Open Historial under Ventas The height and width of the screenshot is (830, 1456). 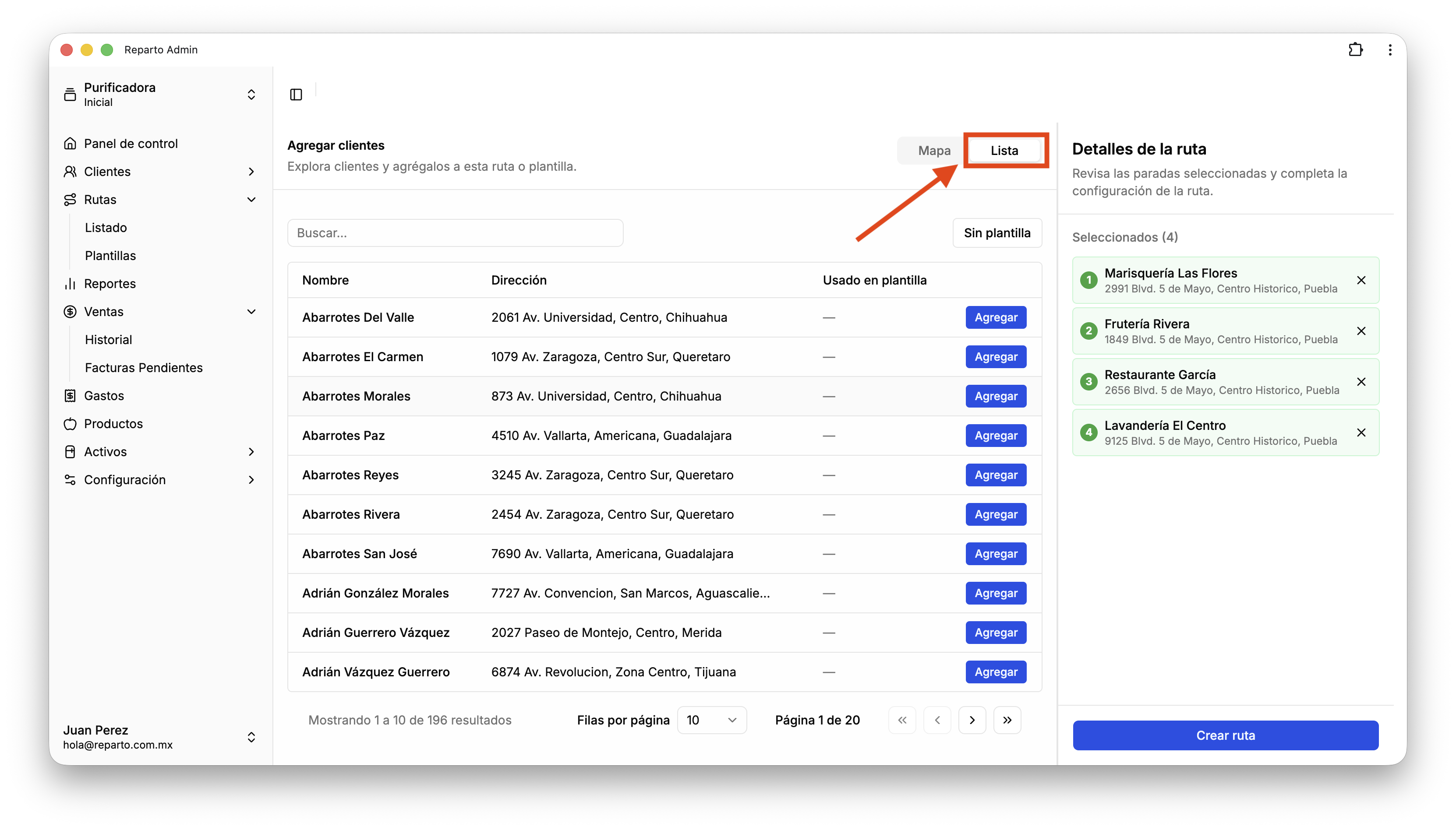(x=108, y=340)
